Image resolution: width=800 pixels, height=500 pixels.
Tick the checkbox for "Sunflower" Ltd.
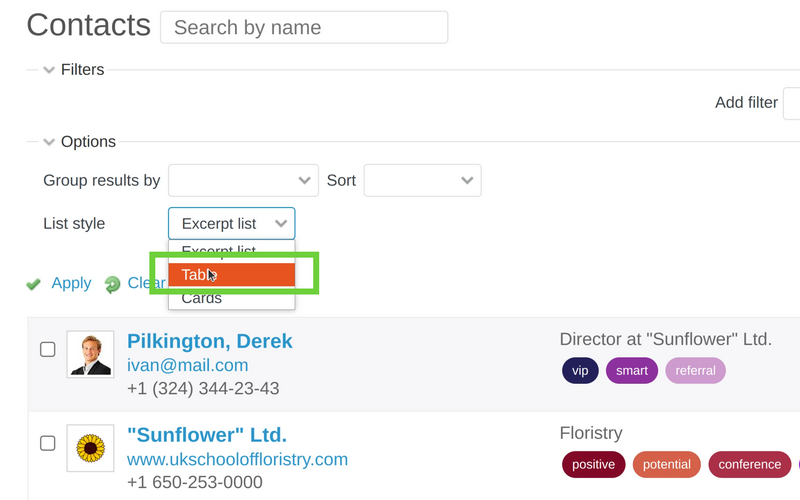point(47,443)
